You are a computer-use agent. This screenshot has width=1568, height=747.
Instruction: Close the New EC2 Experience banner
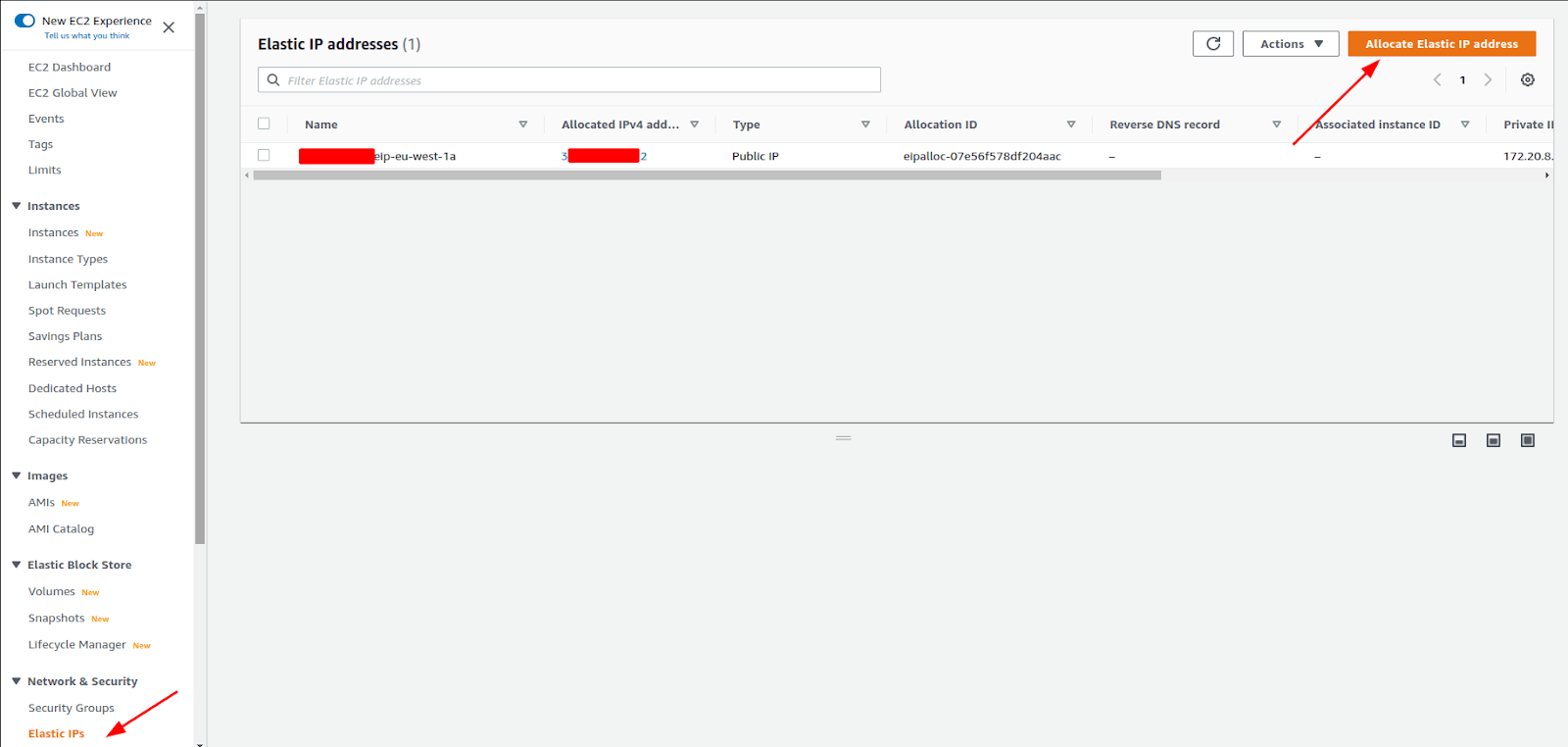(169, 27)
